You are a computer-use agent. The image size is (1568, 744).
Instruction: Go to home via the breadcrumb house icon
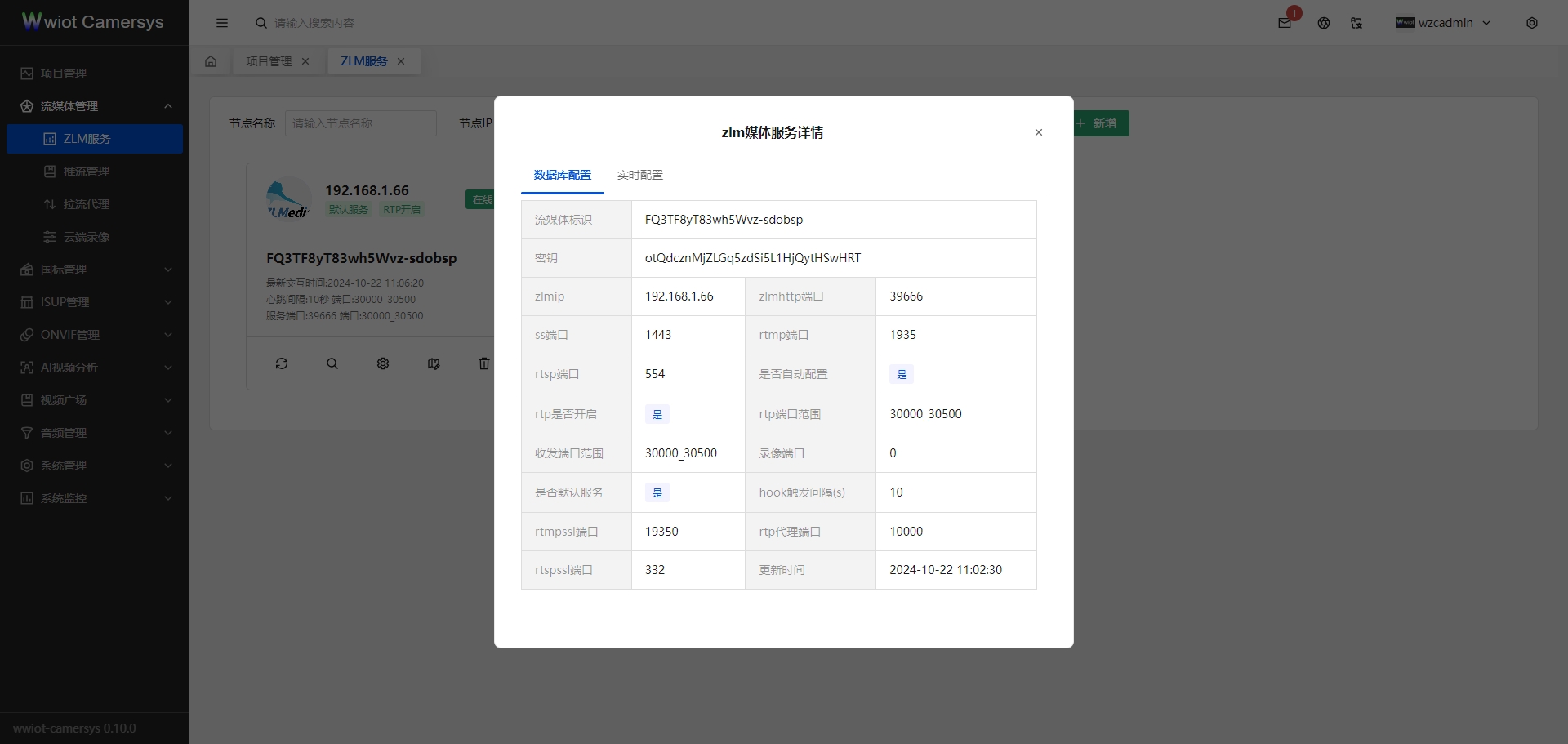(x=211, y=60)
